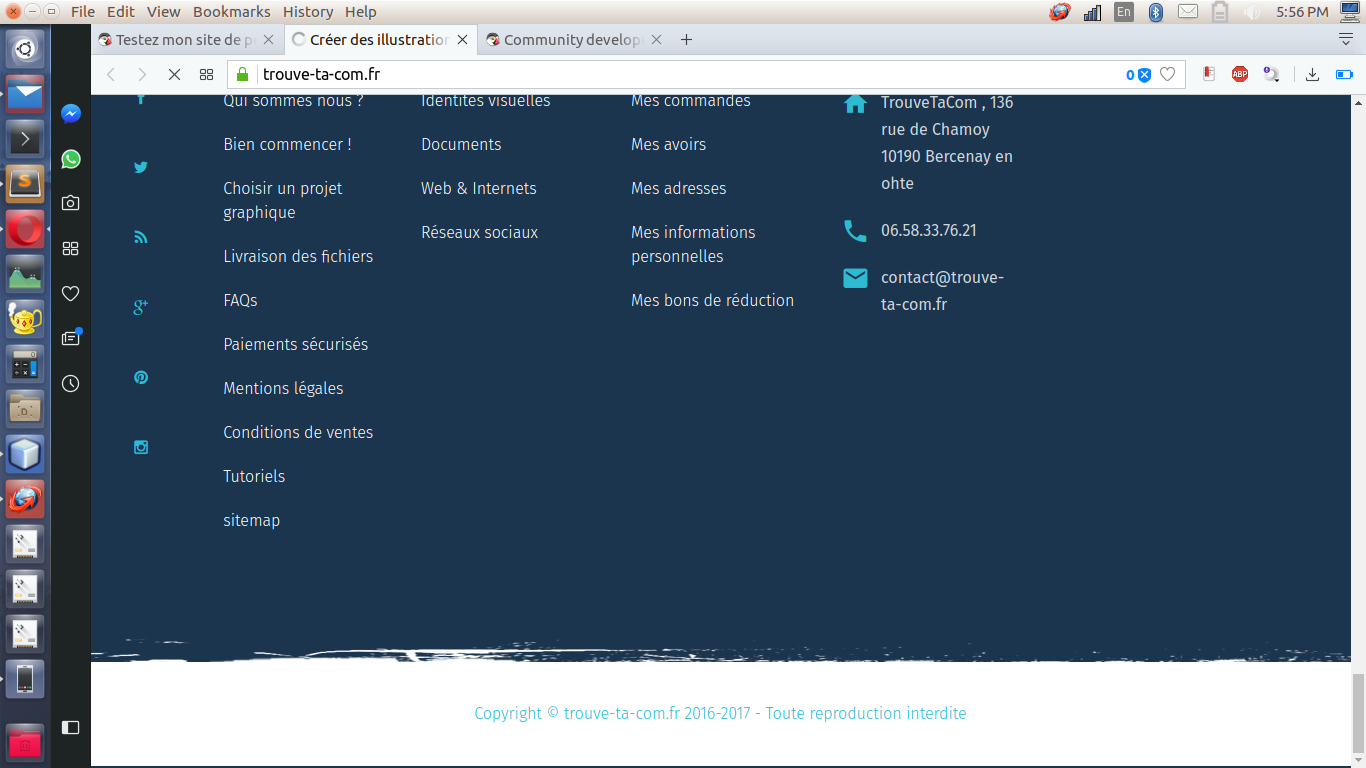The image size is (1366, 768).
Task: Open the Conditions de ventes link
Action: (x=298, y=432)
